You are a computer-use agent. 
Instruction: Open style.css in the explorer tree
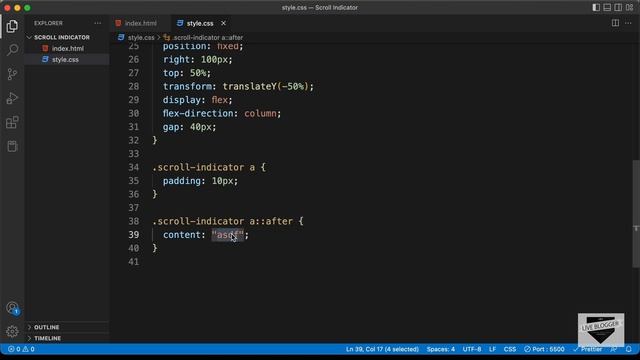65,60
